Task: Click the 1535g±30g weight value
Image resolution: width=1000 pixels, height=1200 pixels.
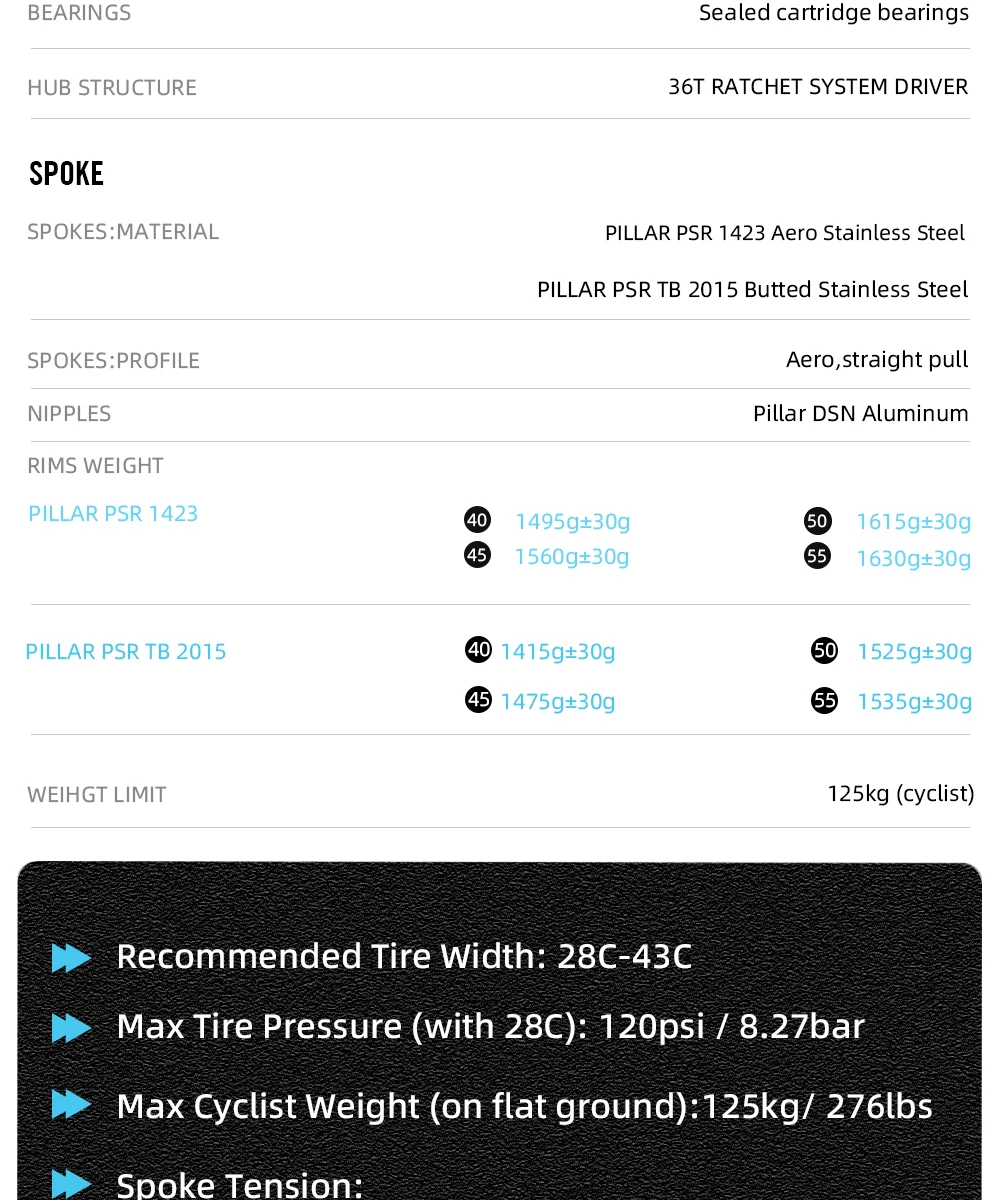Action: tap(914, 701)
